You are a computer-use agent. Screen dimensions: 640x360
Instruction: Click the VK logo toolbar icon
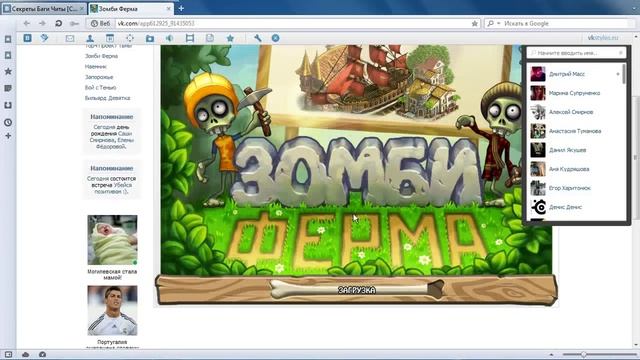(x=27, y=38)
